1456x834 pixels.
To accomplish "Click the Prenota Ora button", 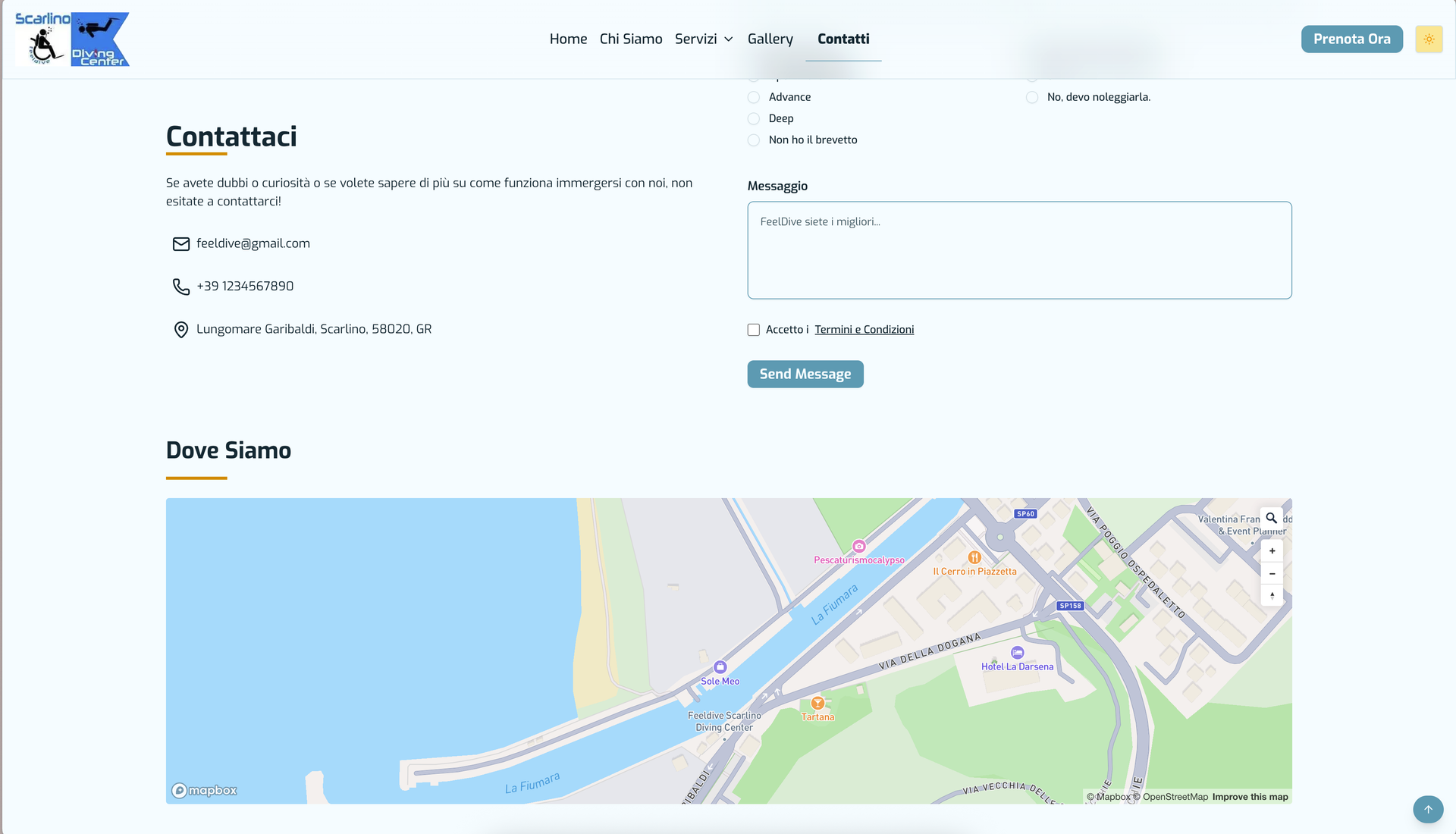I will click(1351, 39).
